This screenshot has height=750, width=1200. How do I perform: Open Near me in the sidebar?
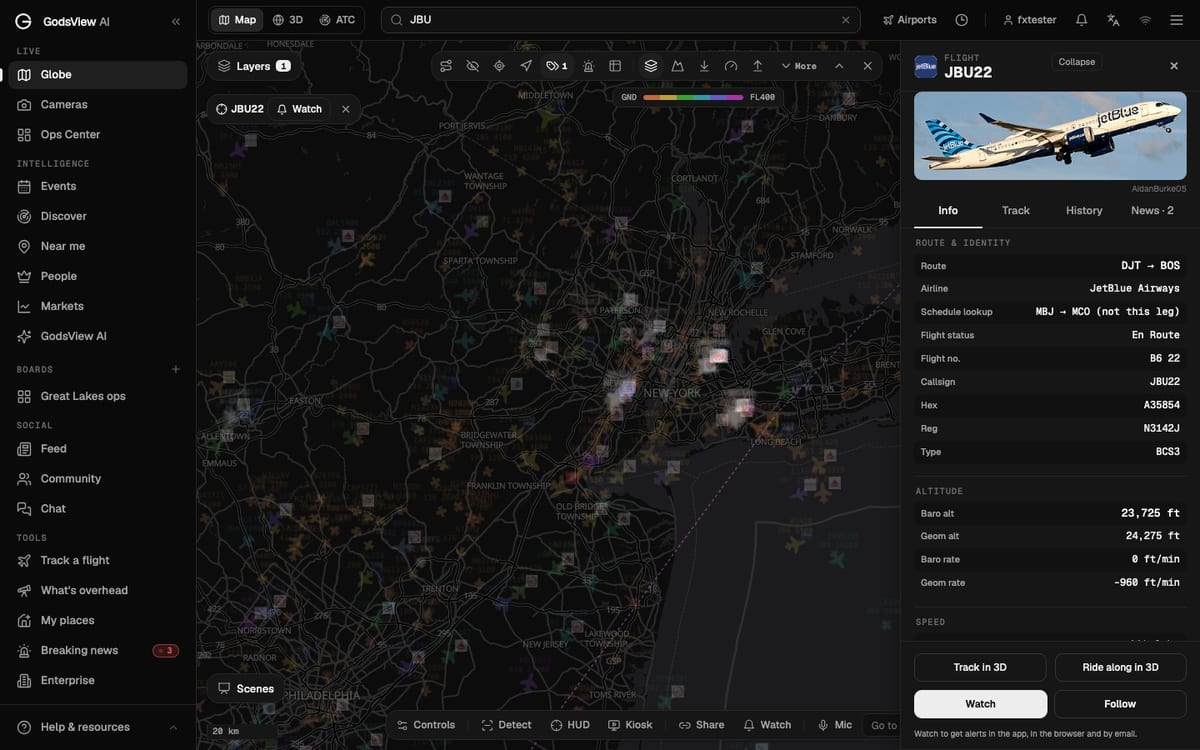point(98,246)
